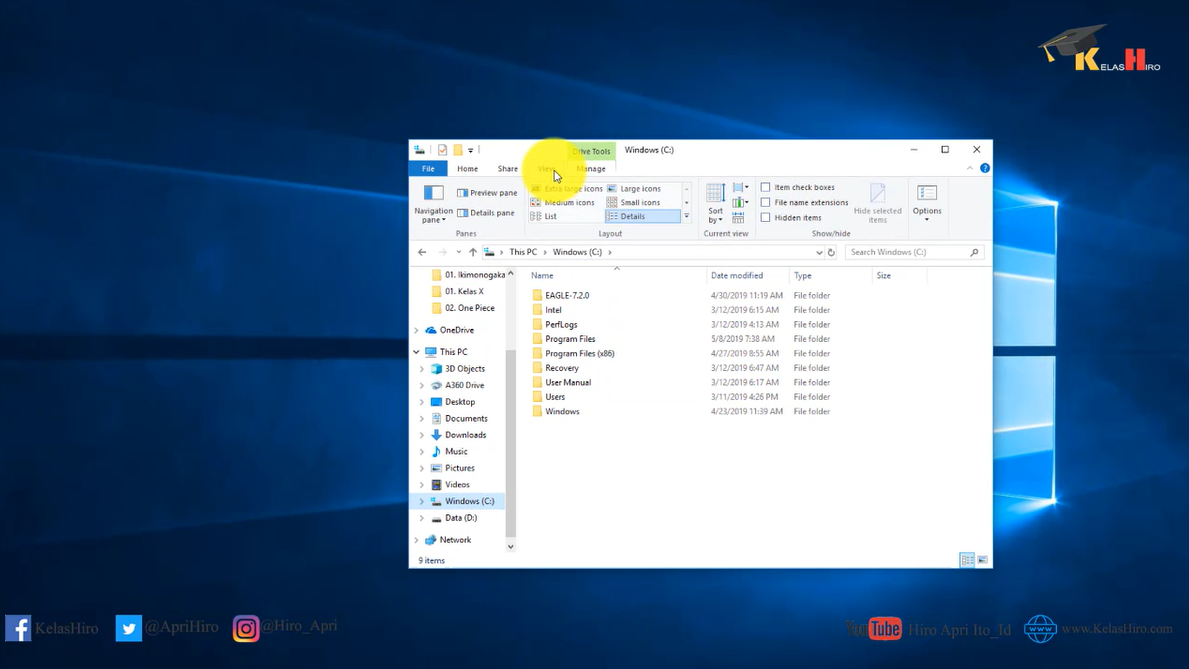This screenshot has height=669, width=1189.
Task: Select the User Manual folder
Action: coord(567,382)
